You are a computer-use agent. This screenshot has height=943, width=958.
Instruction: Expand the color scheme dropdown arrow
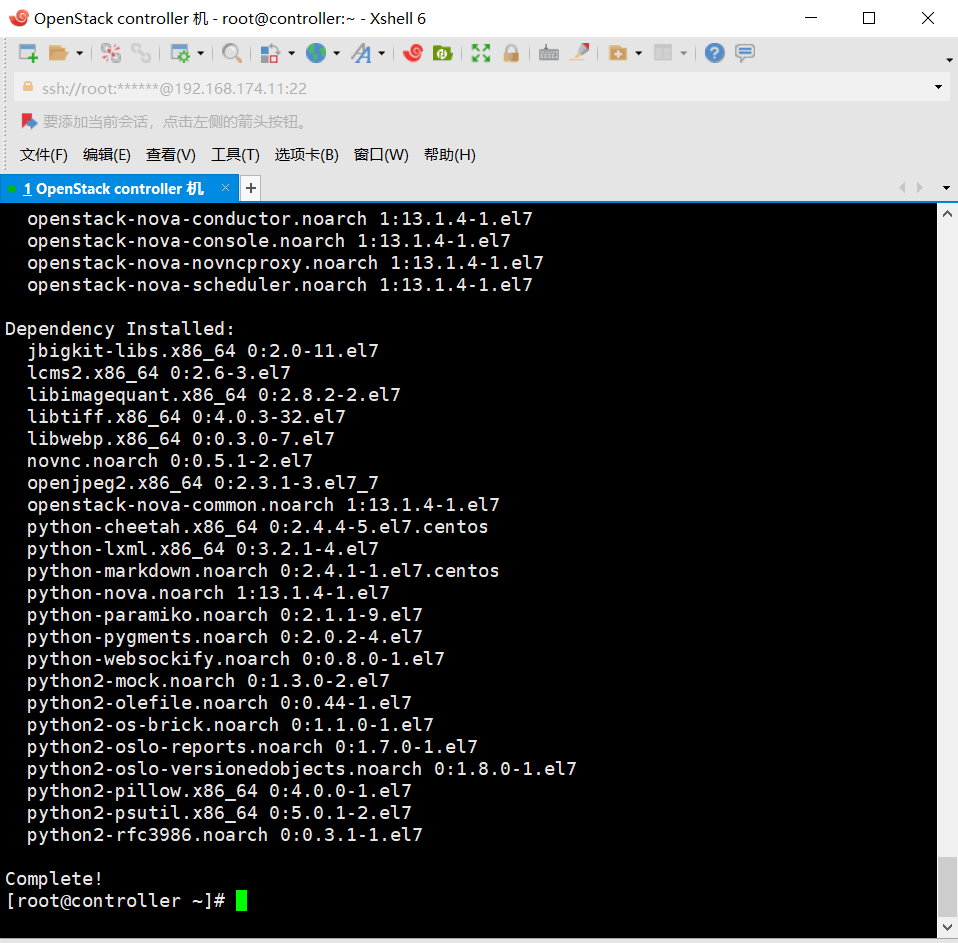tap(291, 54)
